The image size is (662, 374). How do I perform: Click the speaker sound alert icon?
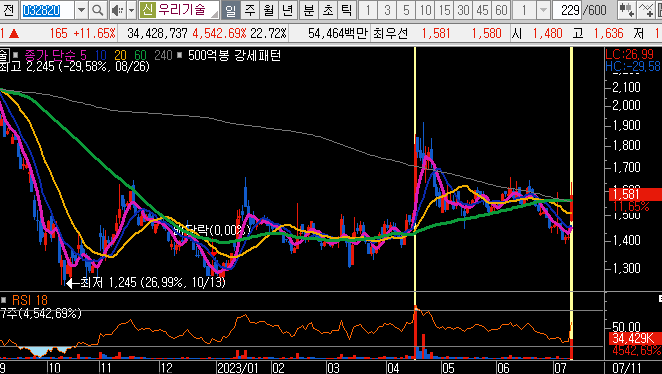[117, 10]
